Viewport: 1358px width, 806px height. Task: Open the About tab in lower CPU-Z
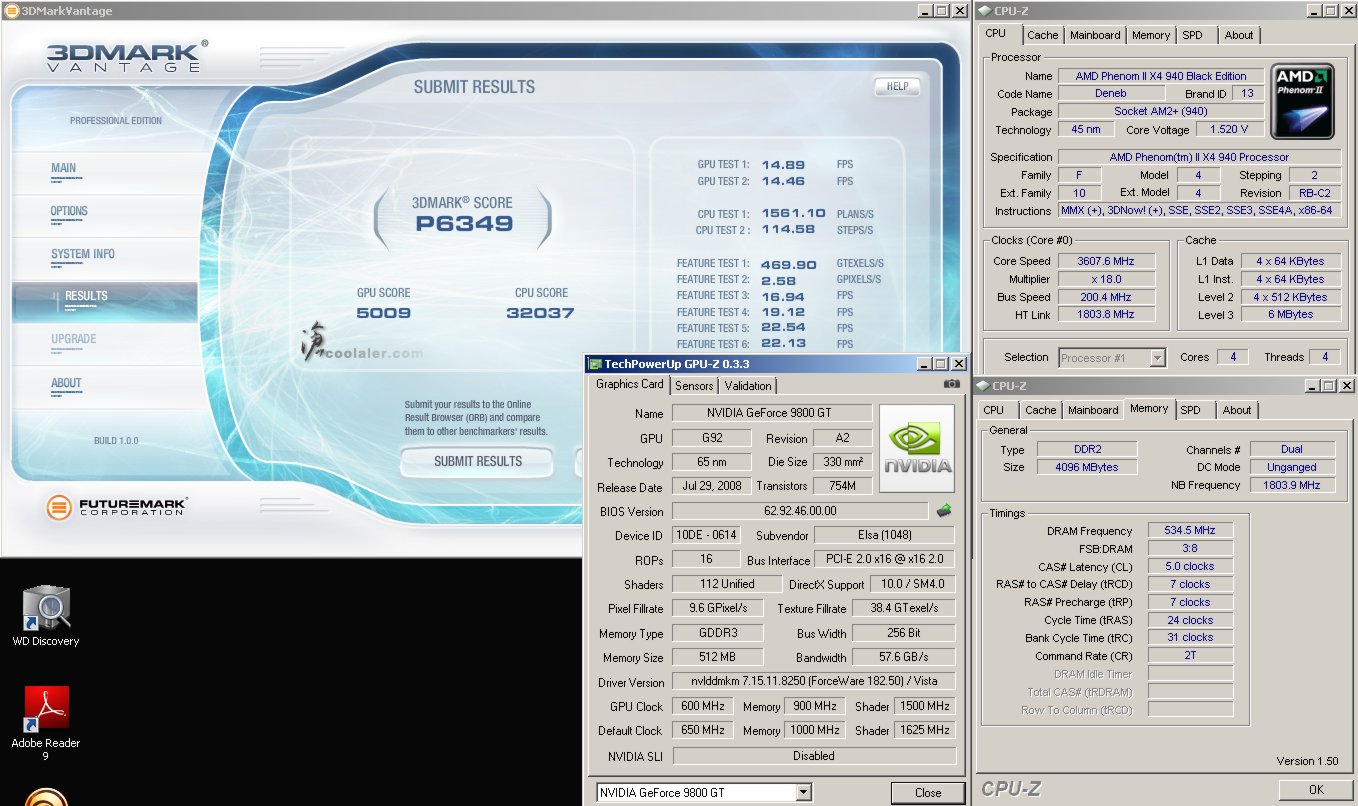(1237, 410)
